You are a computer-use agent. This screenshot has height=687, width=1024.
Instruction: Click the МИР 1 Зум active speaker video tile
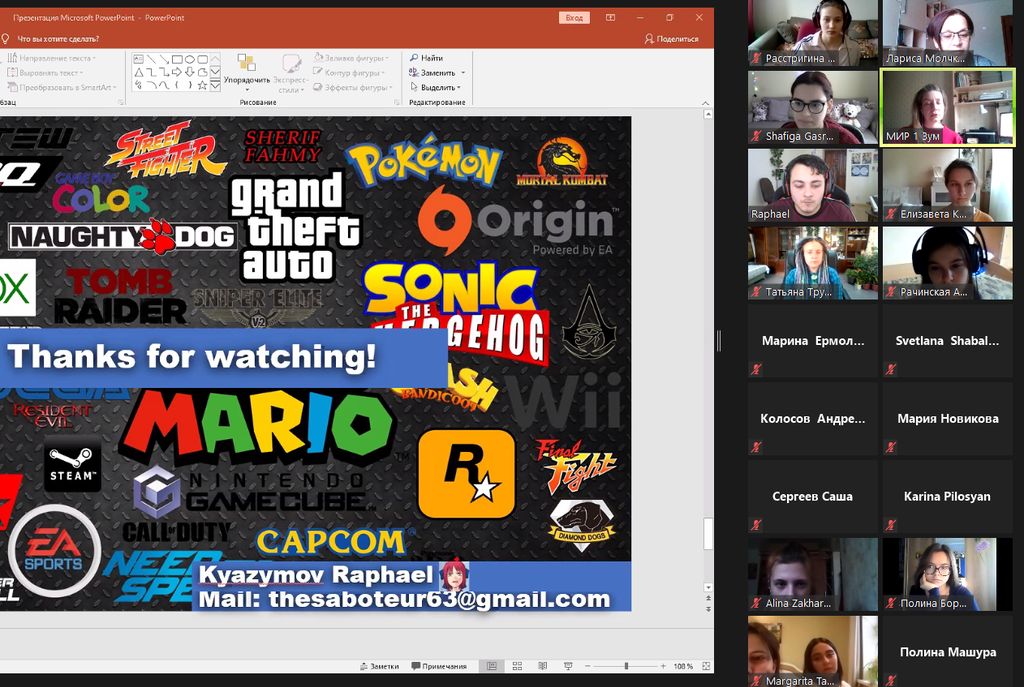pyautogui.click(x=948, y=107)
